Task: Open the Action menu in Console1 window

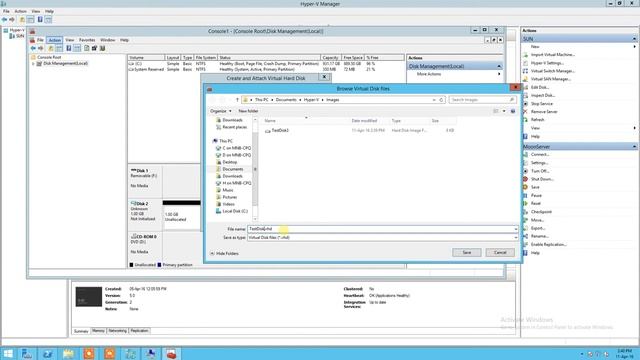Action: point(54,40)
